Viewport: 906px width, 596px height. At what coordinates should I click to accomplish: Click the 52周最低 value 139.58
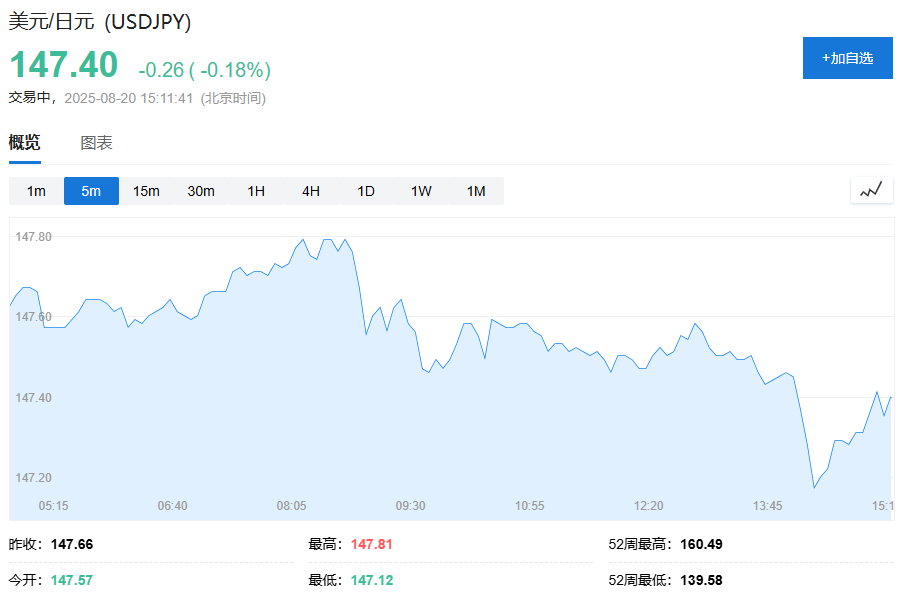click(x=701, y=580)
